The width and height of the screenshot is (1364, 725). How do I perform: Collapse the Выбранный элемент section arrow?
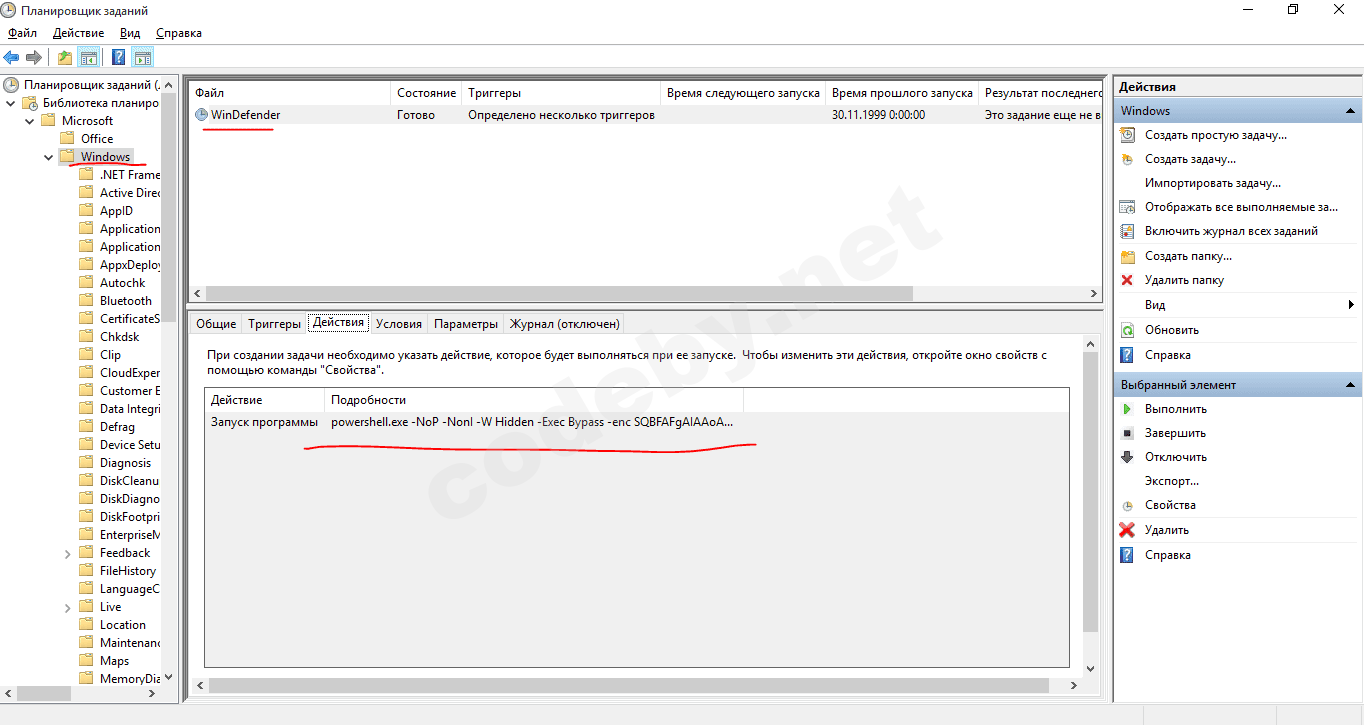pyautogui.click(x=1351, y=385)
